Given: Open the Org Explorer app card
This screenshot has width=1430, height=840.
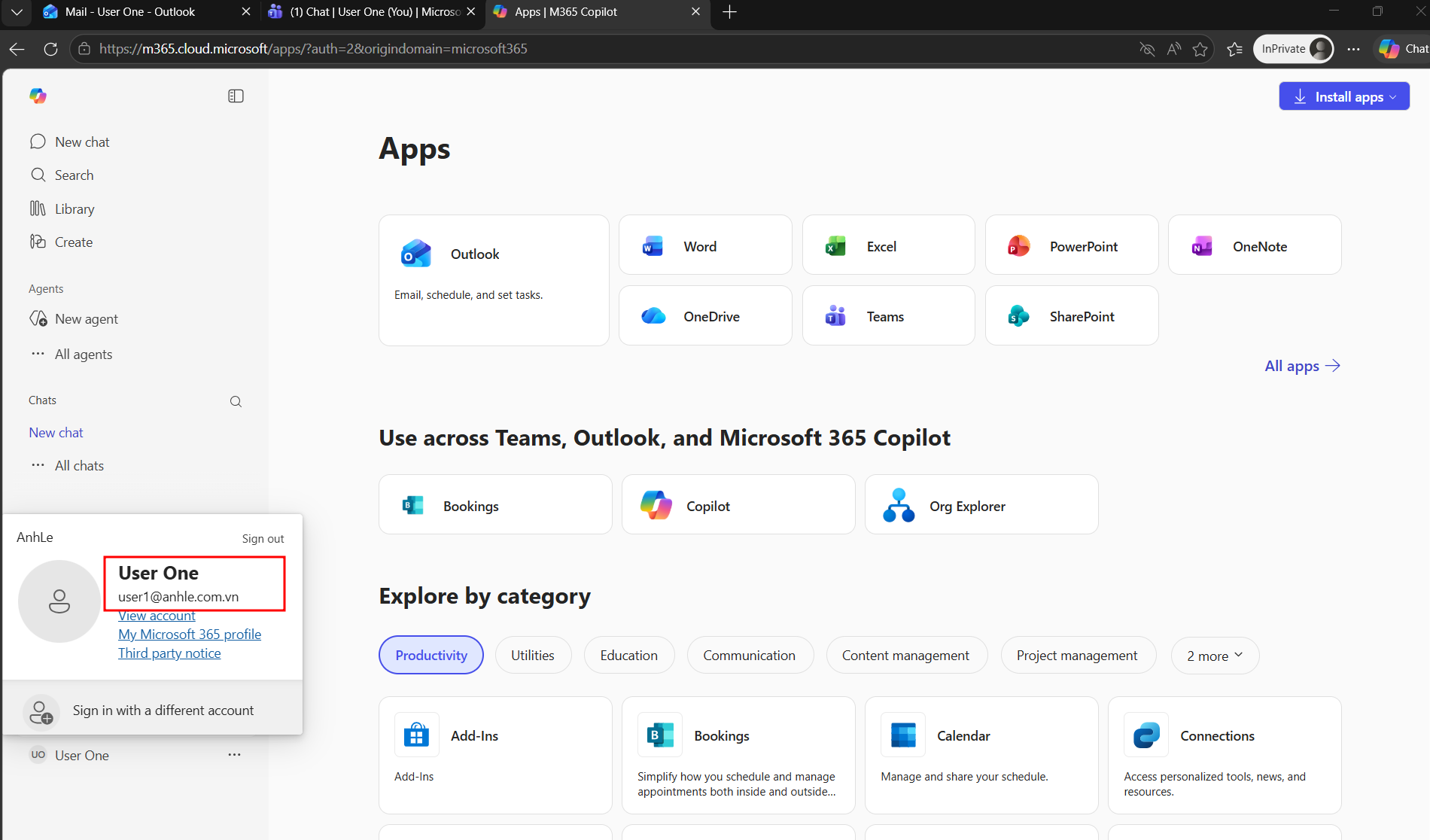Looking at the screenshot, I should pyautogui.click(x=981, y=504).
